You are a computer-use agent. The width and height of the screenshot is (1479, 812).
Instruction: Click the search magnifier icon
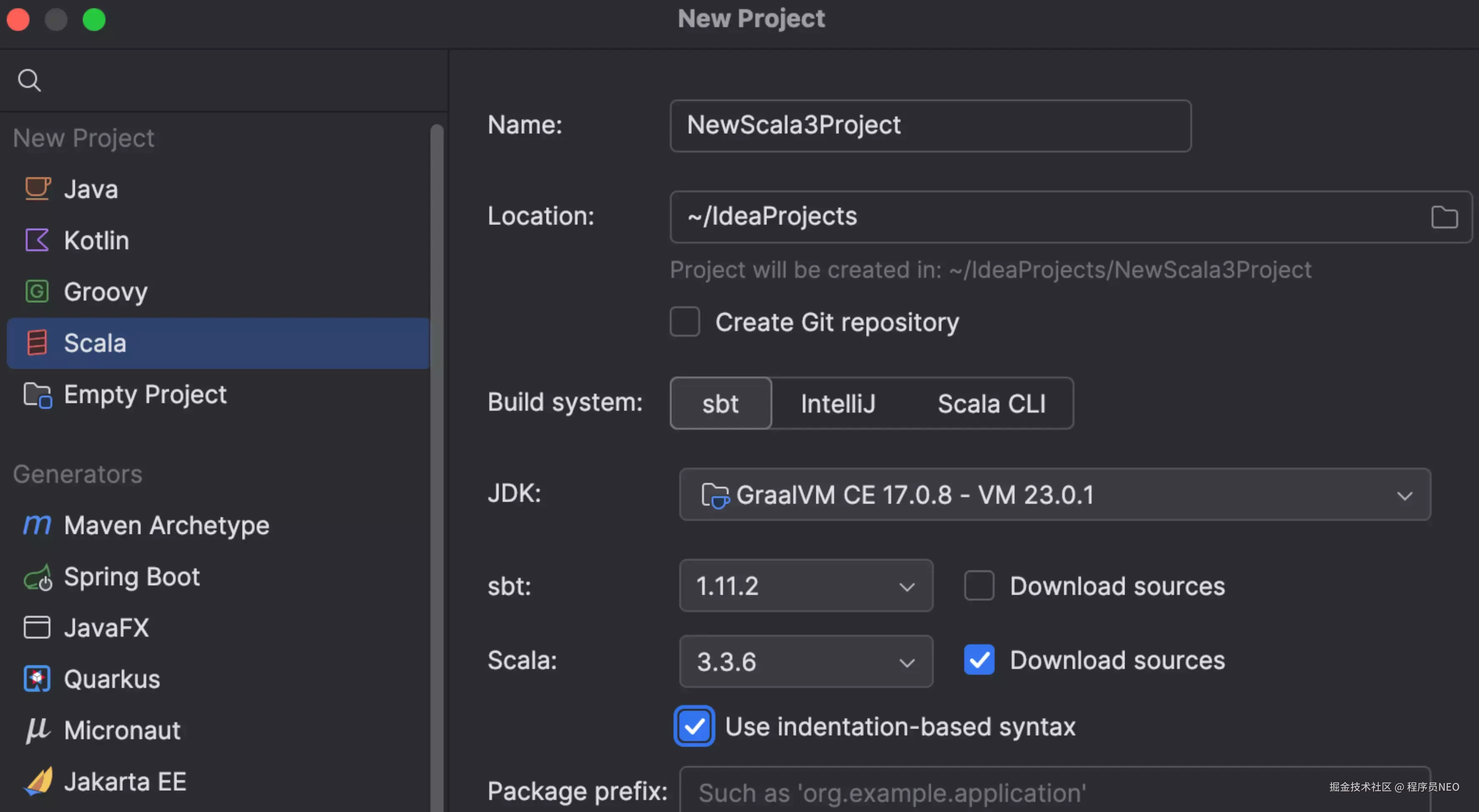coord(29,80)
